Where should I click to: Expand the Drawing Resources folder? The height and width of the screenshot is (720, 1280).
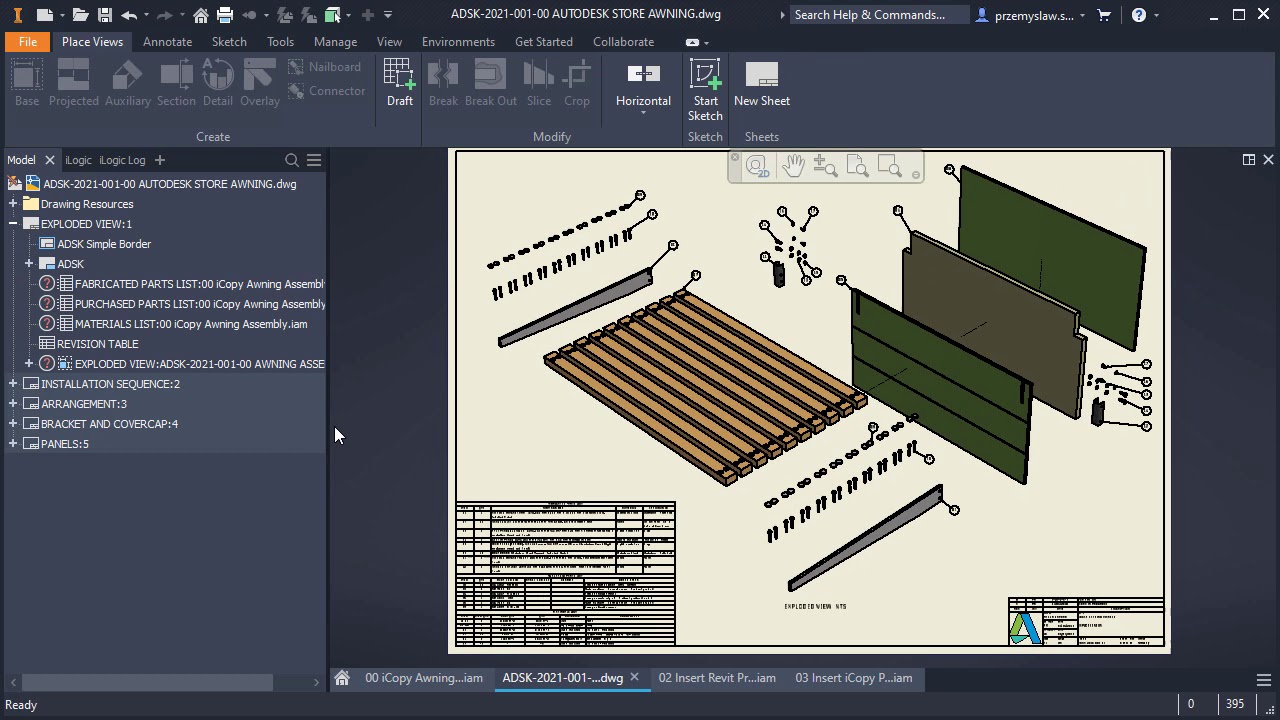pyautogui.click(x=13, y=204)
